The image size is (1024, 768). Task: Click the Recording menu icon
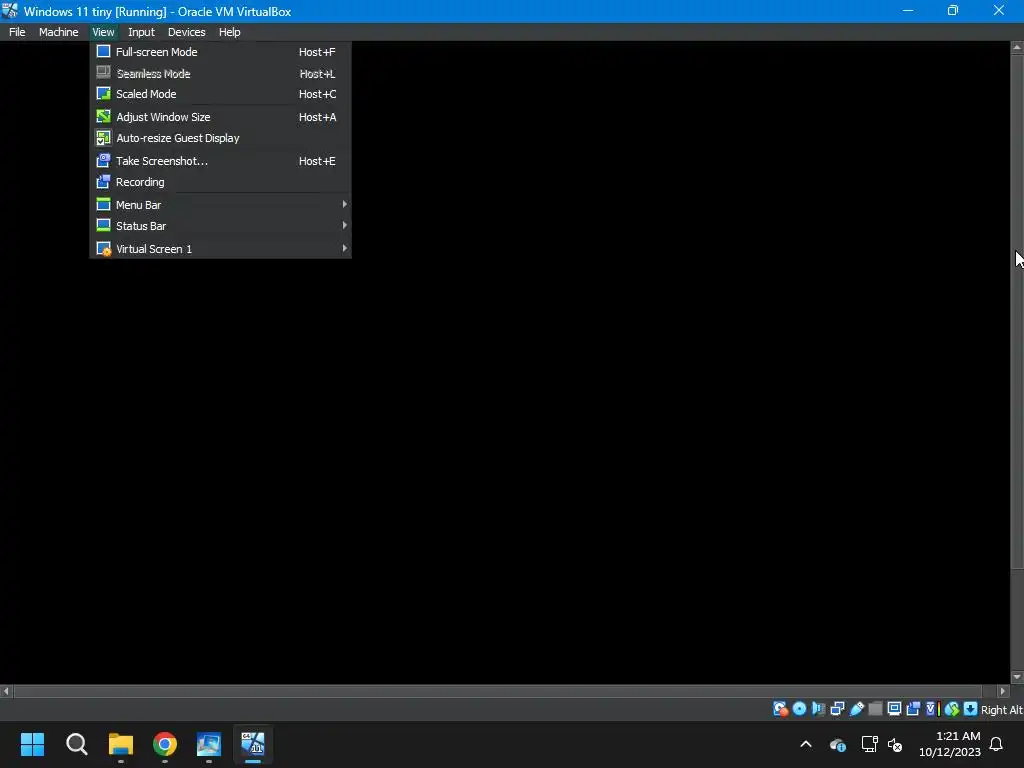(103, 182)
